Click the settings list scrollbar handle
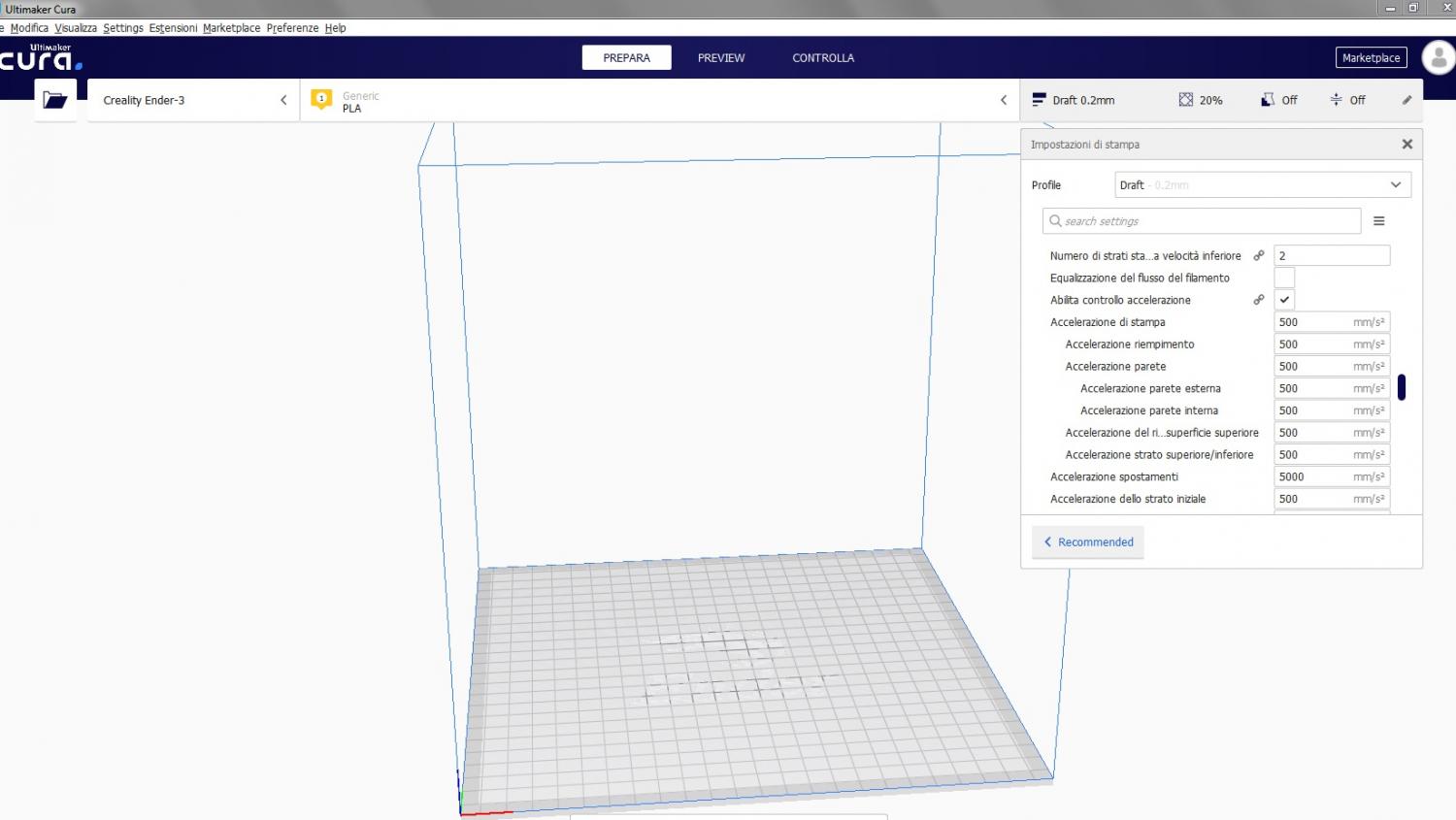This screenshot has width=1456, height=820. (1401, 388)
